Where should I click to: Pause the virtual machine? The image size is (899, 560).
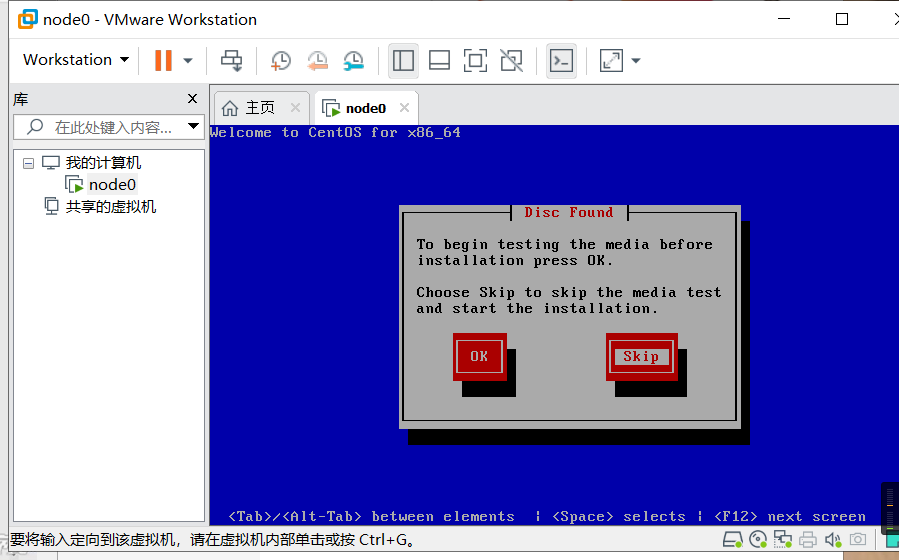coord(163,60)
